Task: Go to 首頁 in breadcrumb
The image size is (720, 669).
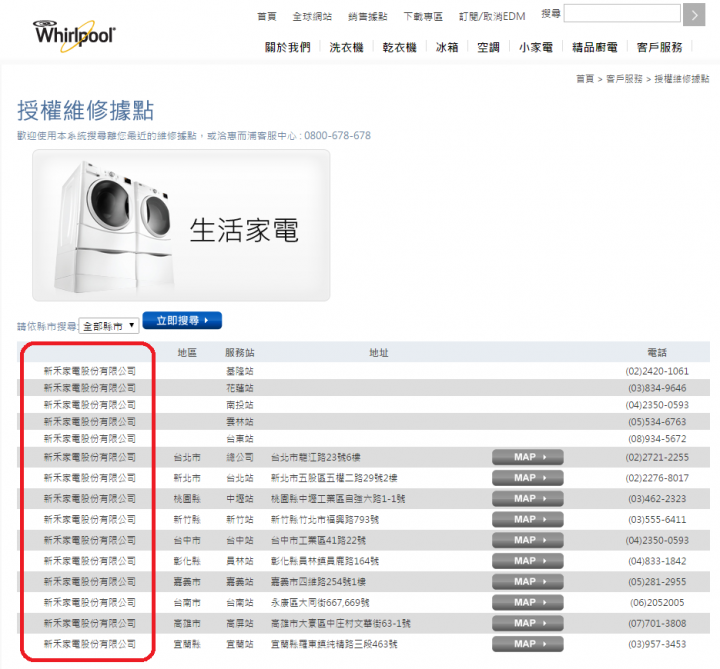Action: pos(585,79)
